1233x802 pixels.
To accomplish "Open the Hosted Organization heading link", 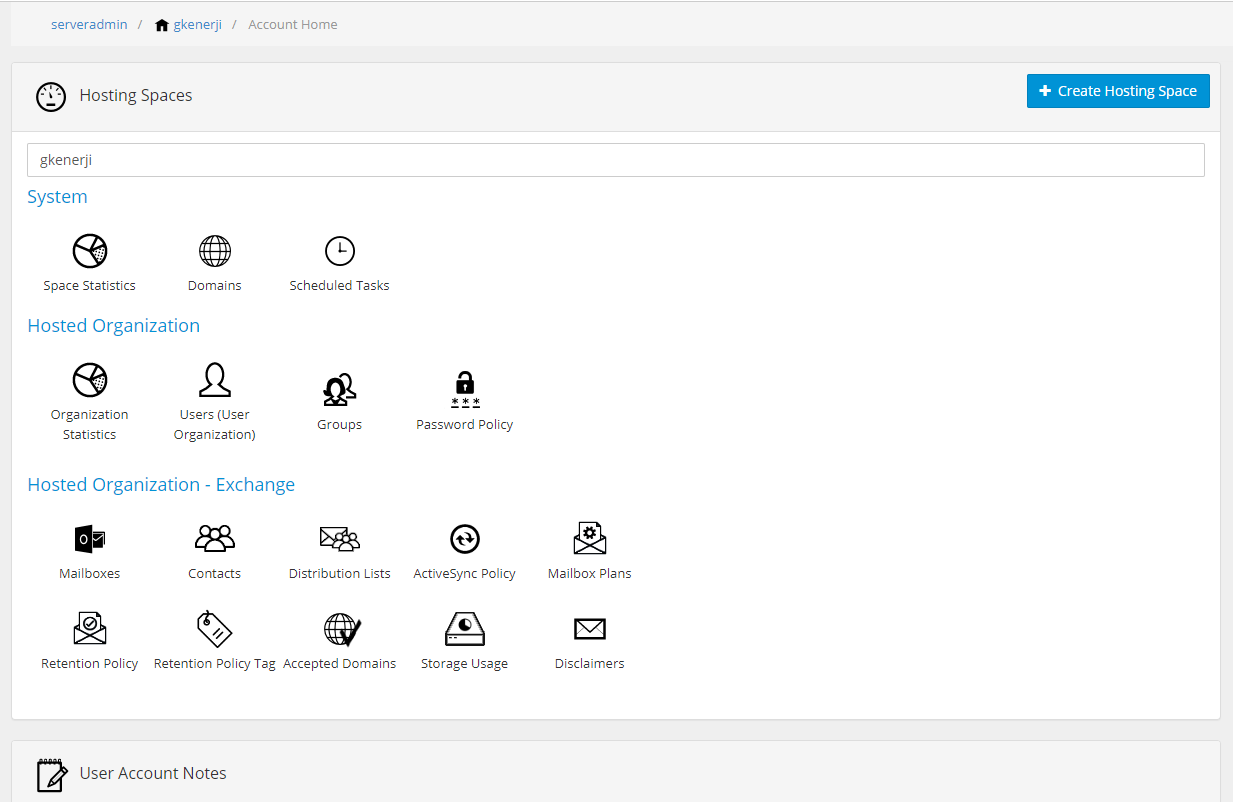I will [x=114, y=326].
